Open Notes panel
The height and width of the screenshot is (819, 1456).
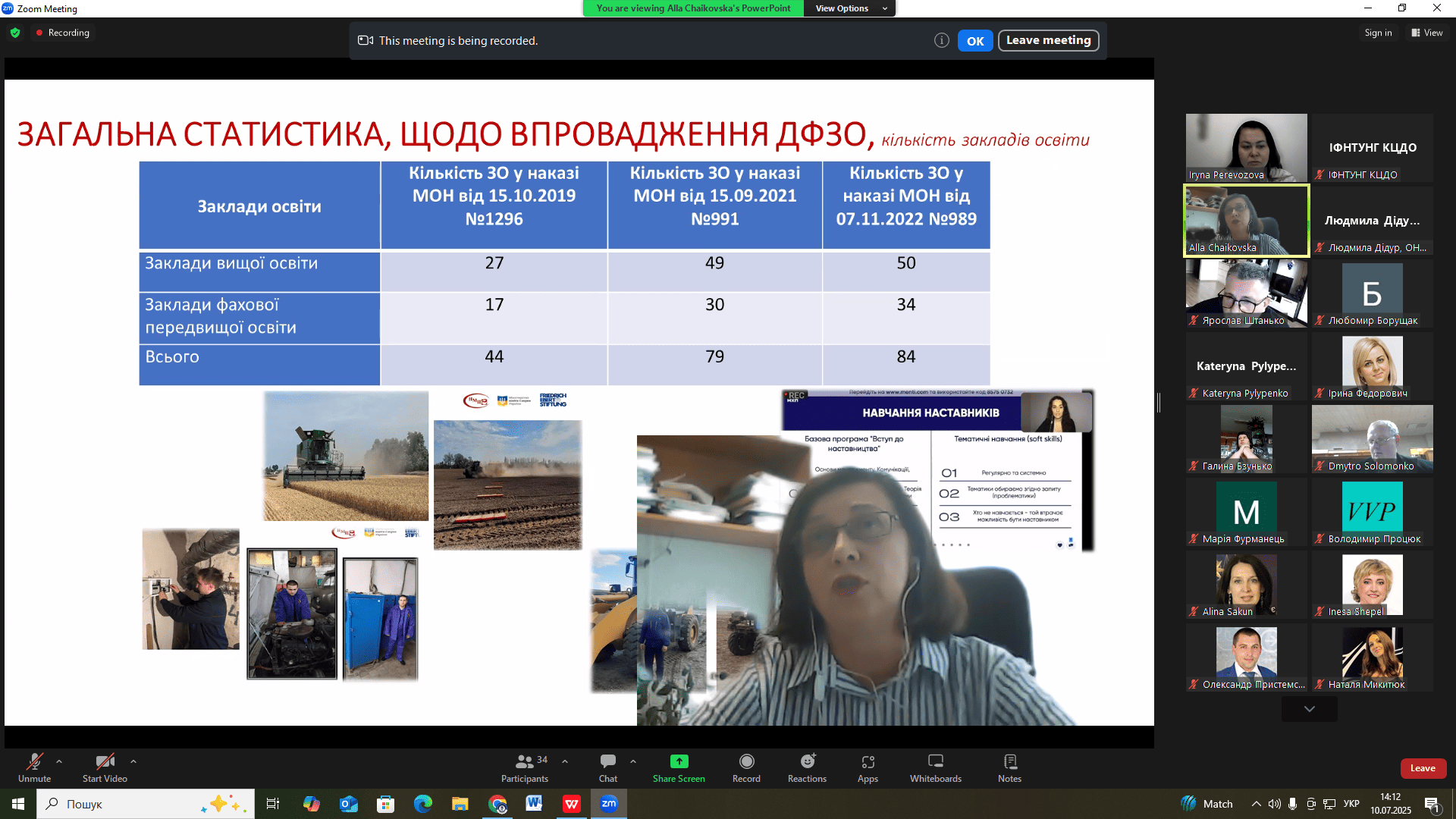point(1009,767)
